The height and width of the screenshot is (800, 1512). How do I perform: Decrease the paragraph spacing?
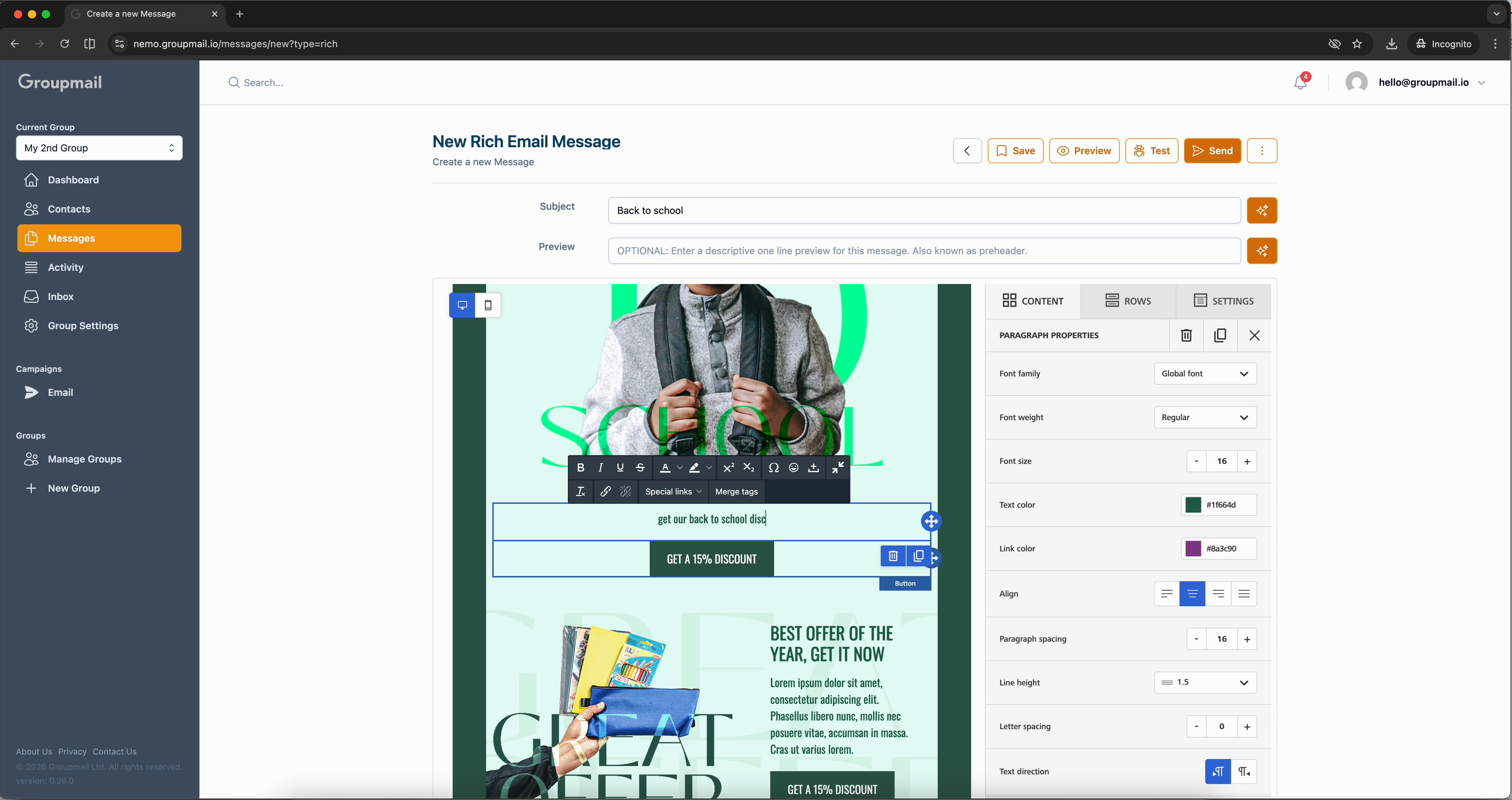[x=1196, y=639]
